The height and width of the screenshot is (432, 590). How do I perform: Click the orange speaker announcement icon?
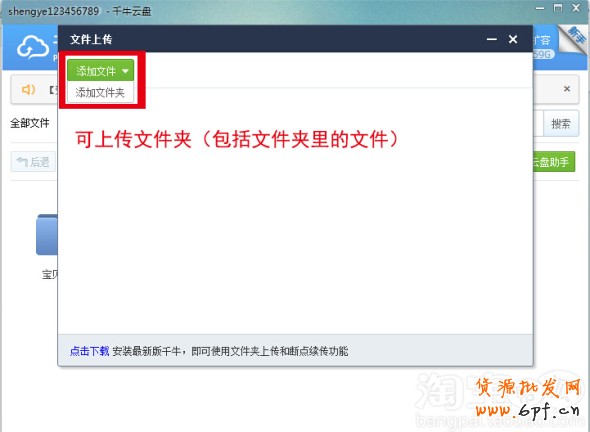click(x=28, y=90)
